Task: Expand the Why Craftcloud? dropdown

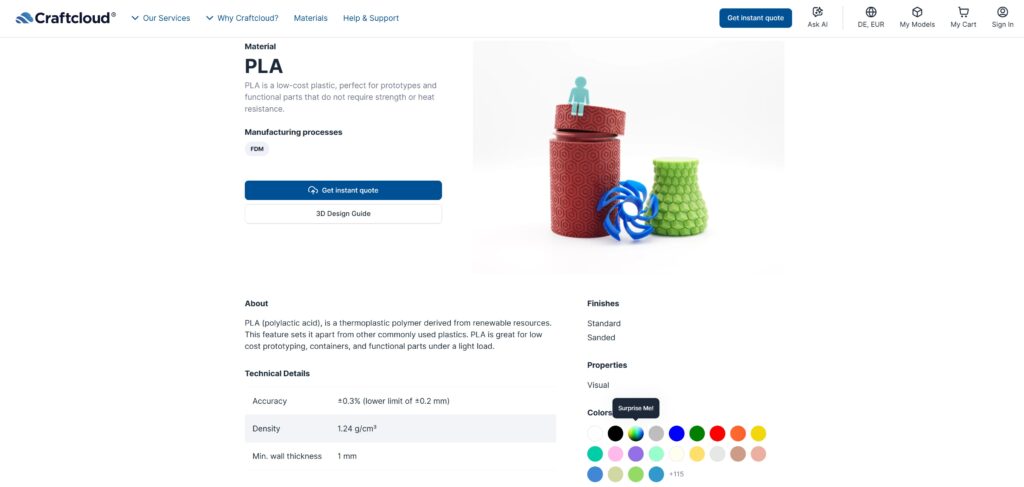Action: tap(242, 18)
